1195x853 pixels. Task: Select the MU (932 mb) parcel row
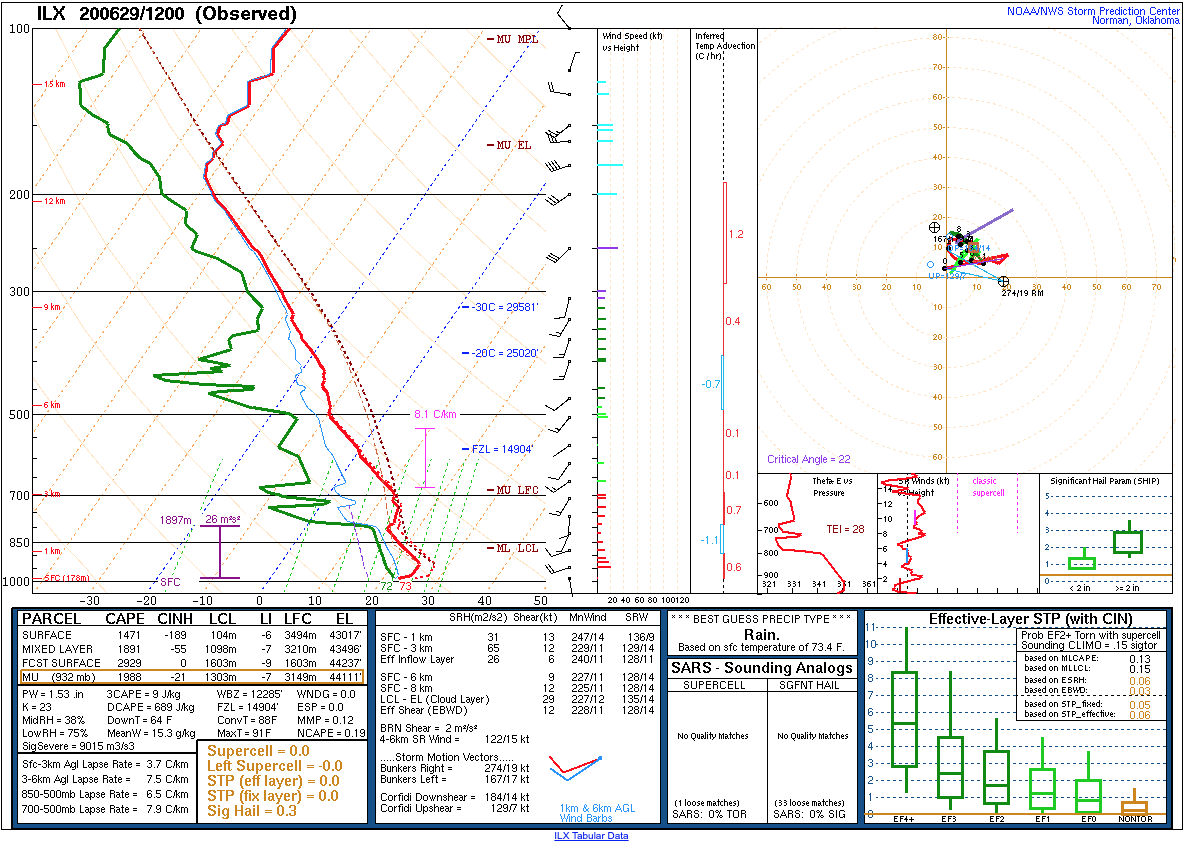coord(192,677)
